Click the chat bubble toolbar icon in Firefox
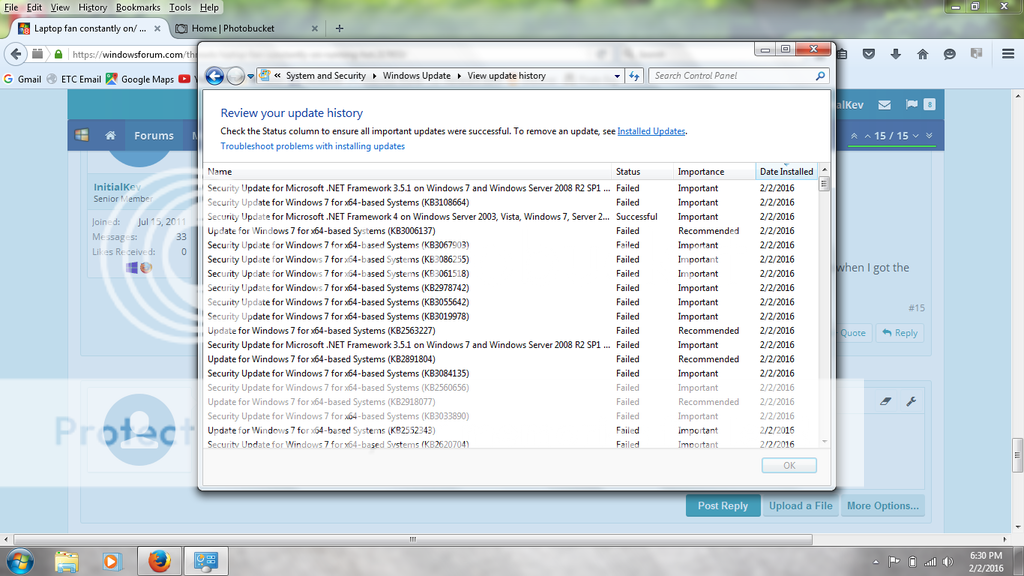The height and width of the screenshot is (576, 1024). [x=950, y=54]
